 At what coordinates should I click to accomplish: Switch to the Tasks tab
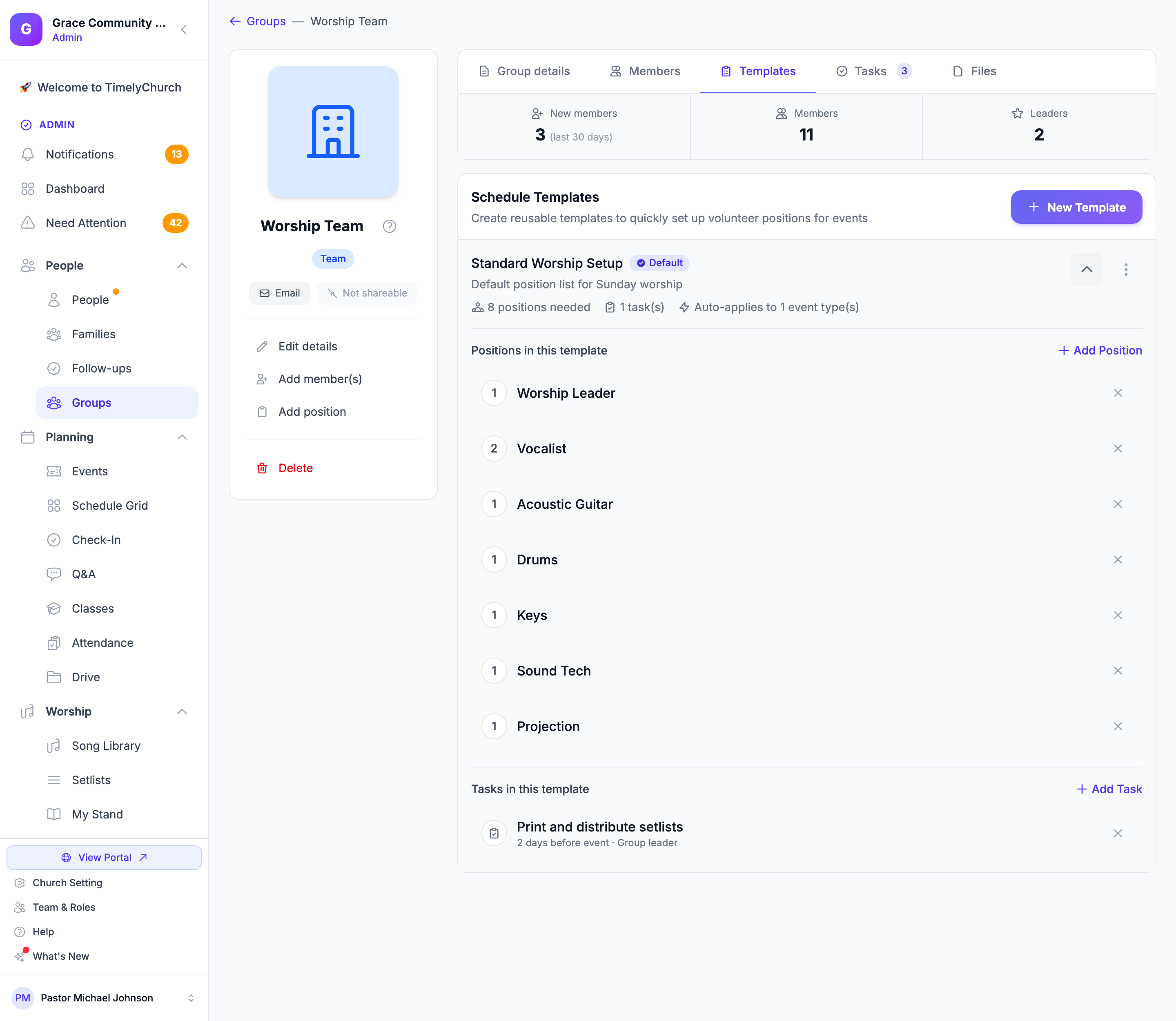[874, 71]
